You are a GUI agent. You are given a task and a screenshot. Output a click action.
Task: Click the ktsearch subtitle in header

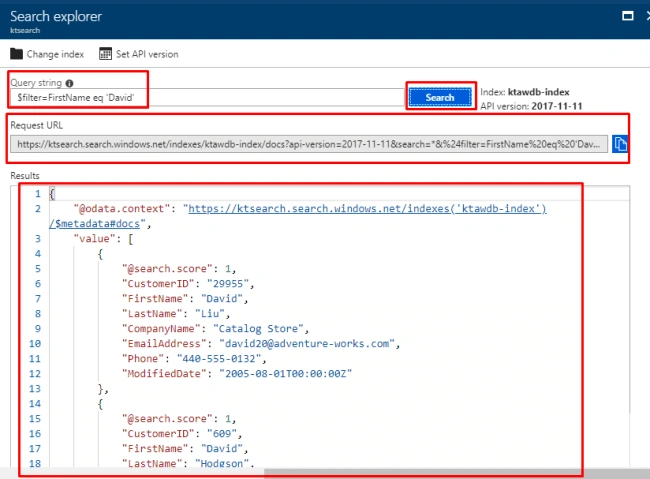pyautogui.click(x=25, y=31)
